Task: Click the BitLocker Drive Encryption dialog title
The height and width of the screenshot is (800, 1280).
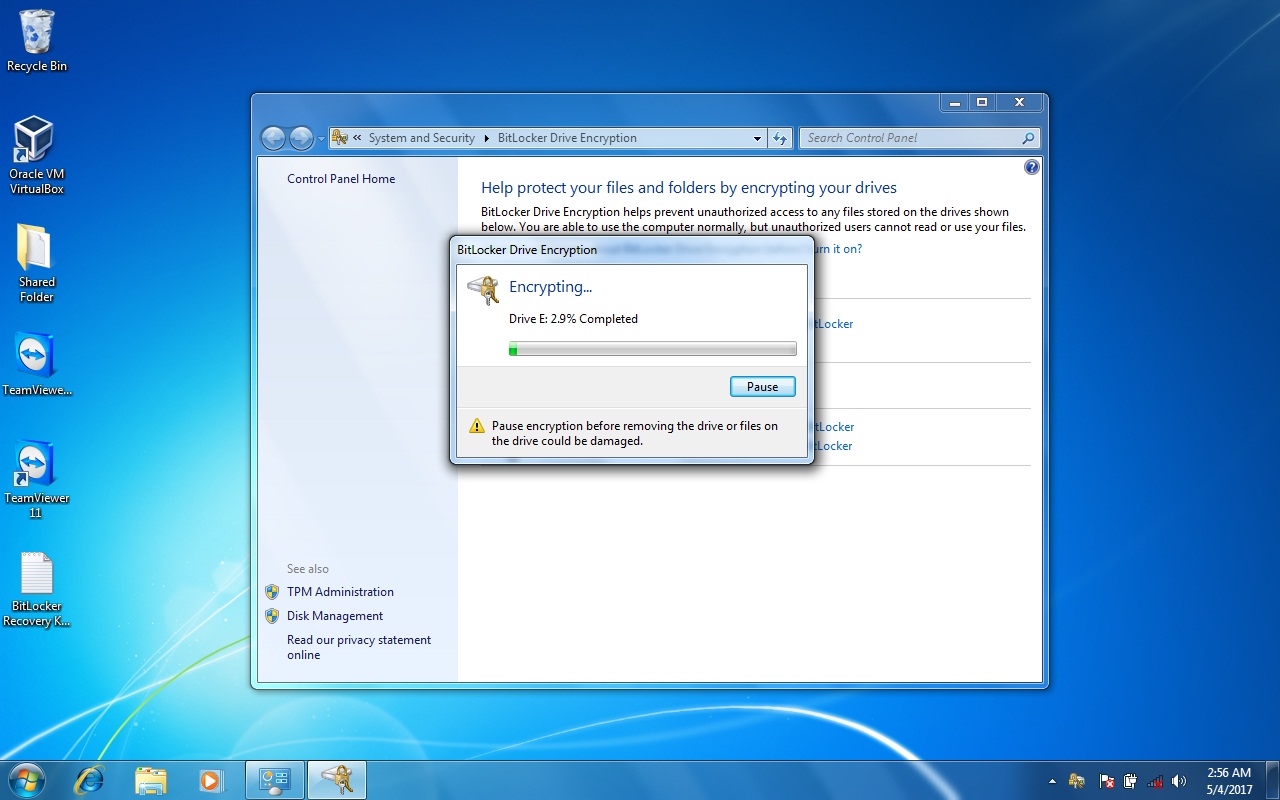Action: point(527,250)
